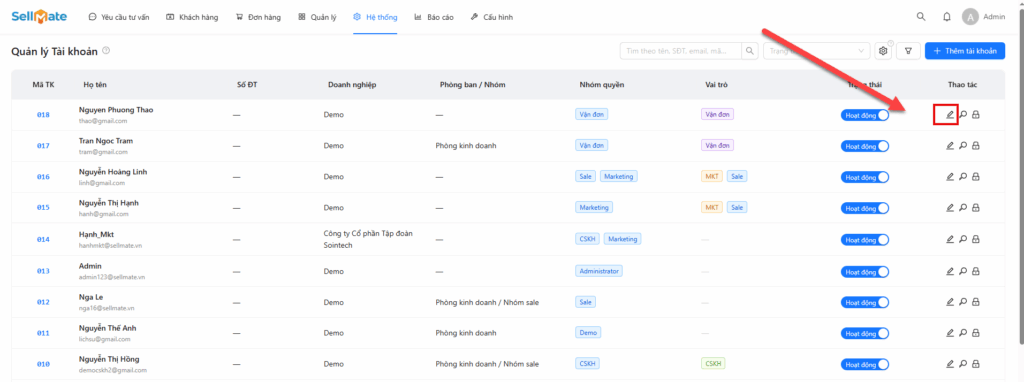Screen dimensions: 1024x382
Task: Click the search magnifier beside search box
Action: [x=750, y=51]
